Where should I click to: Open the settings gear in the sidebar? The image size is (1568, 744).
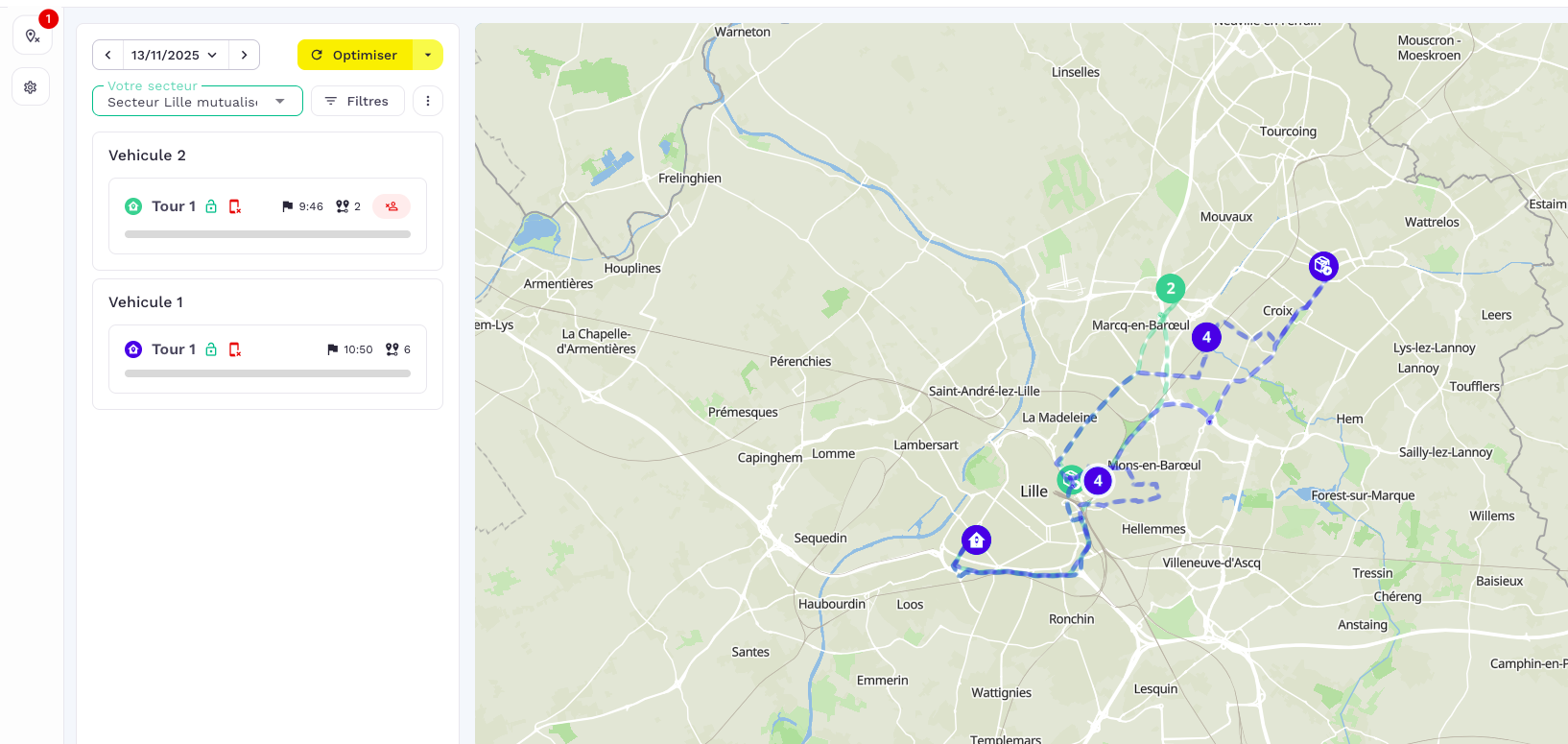point(31,87)
